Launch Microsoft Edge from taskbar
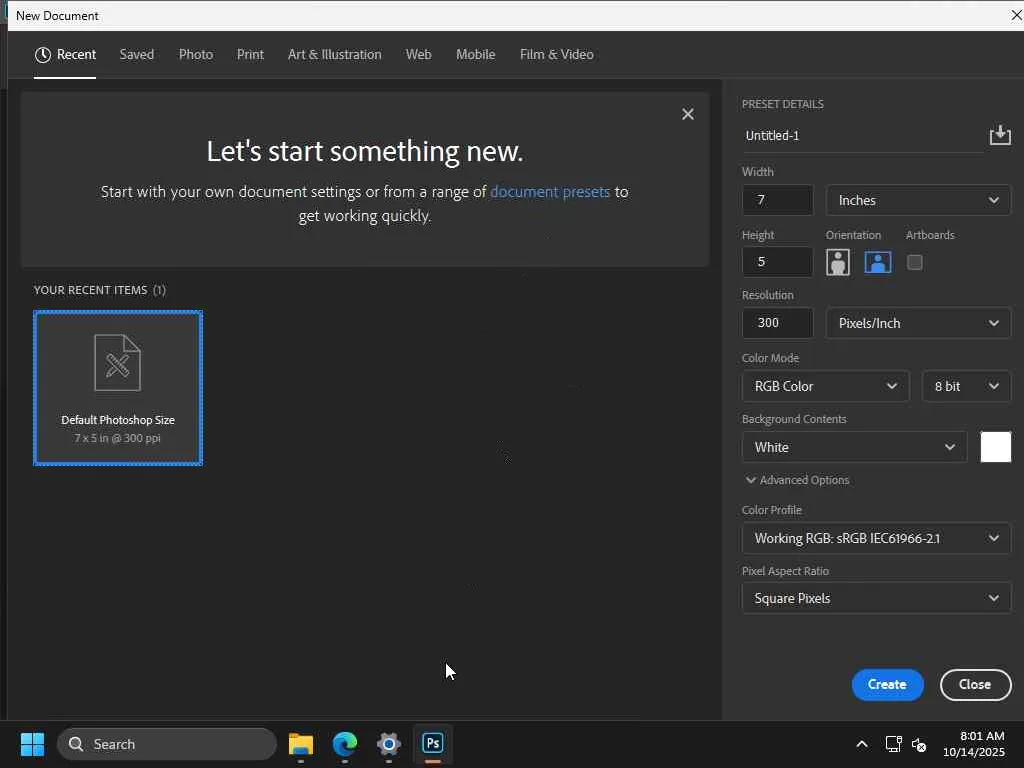This screenshot has height=768, width=1024. click(345, 744)
